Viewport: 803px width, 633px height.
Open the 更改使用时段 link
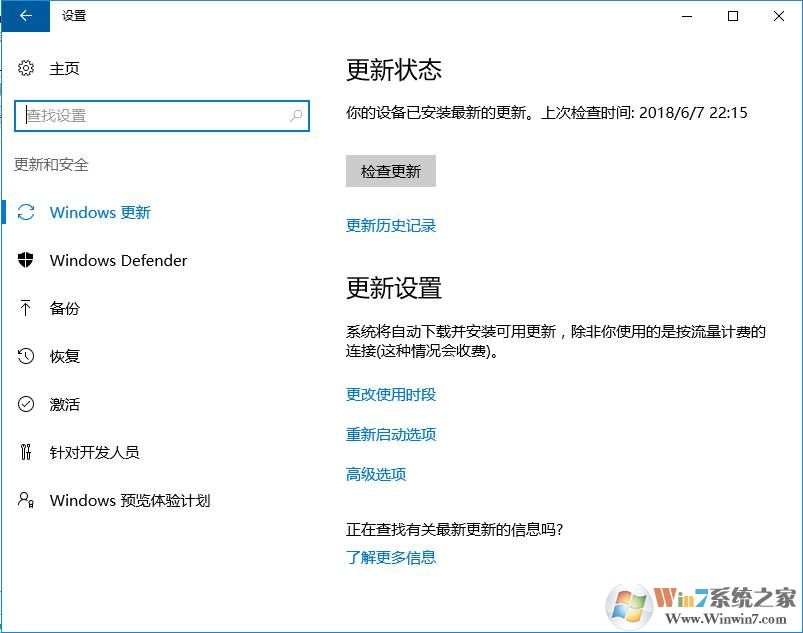click(391, 394)
